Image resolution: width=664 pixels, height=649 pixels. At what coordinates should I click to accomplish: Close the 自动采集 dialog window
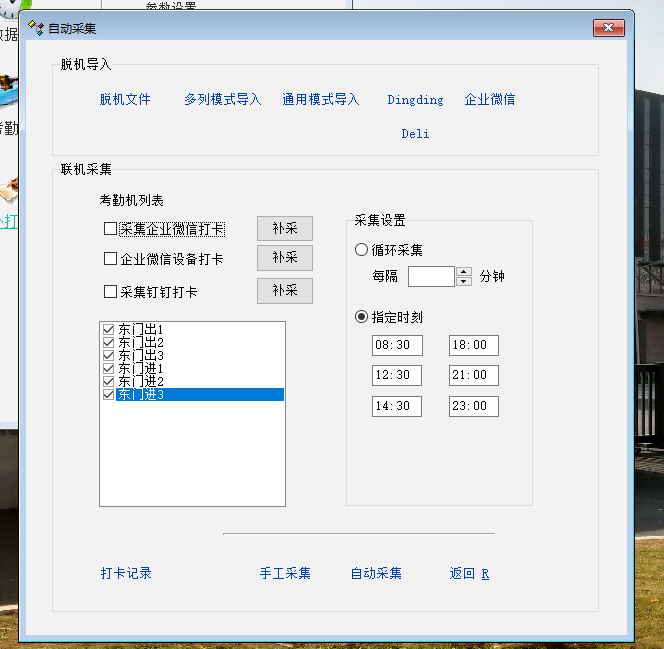pyautogui.click(x=608, y=28)
